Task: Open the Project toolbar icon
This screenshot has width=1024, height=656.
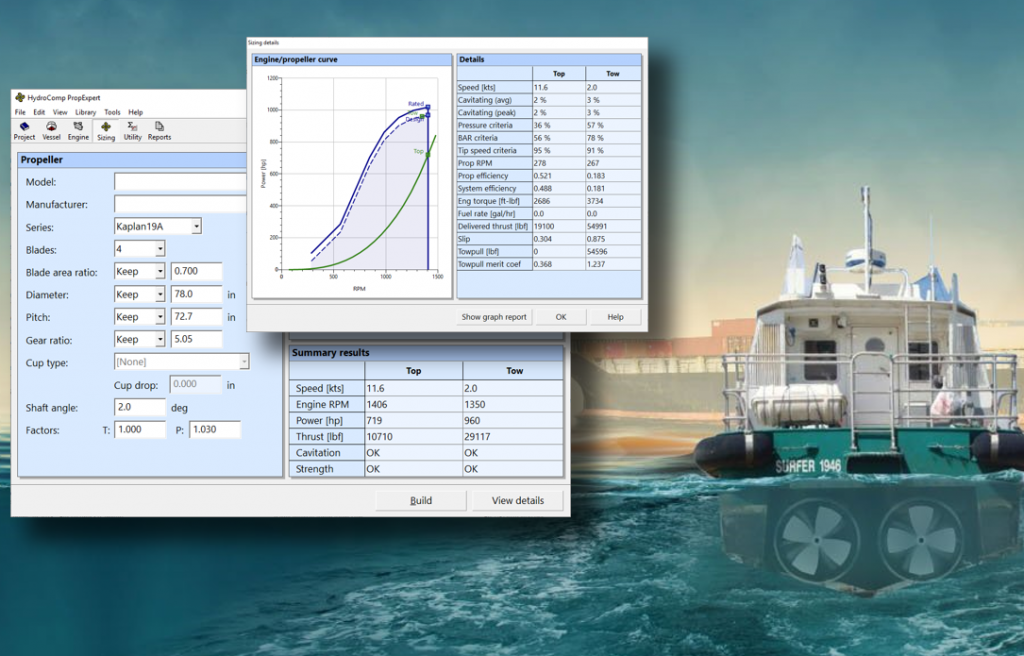Action: pos(24,130)
